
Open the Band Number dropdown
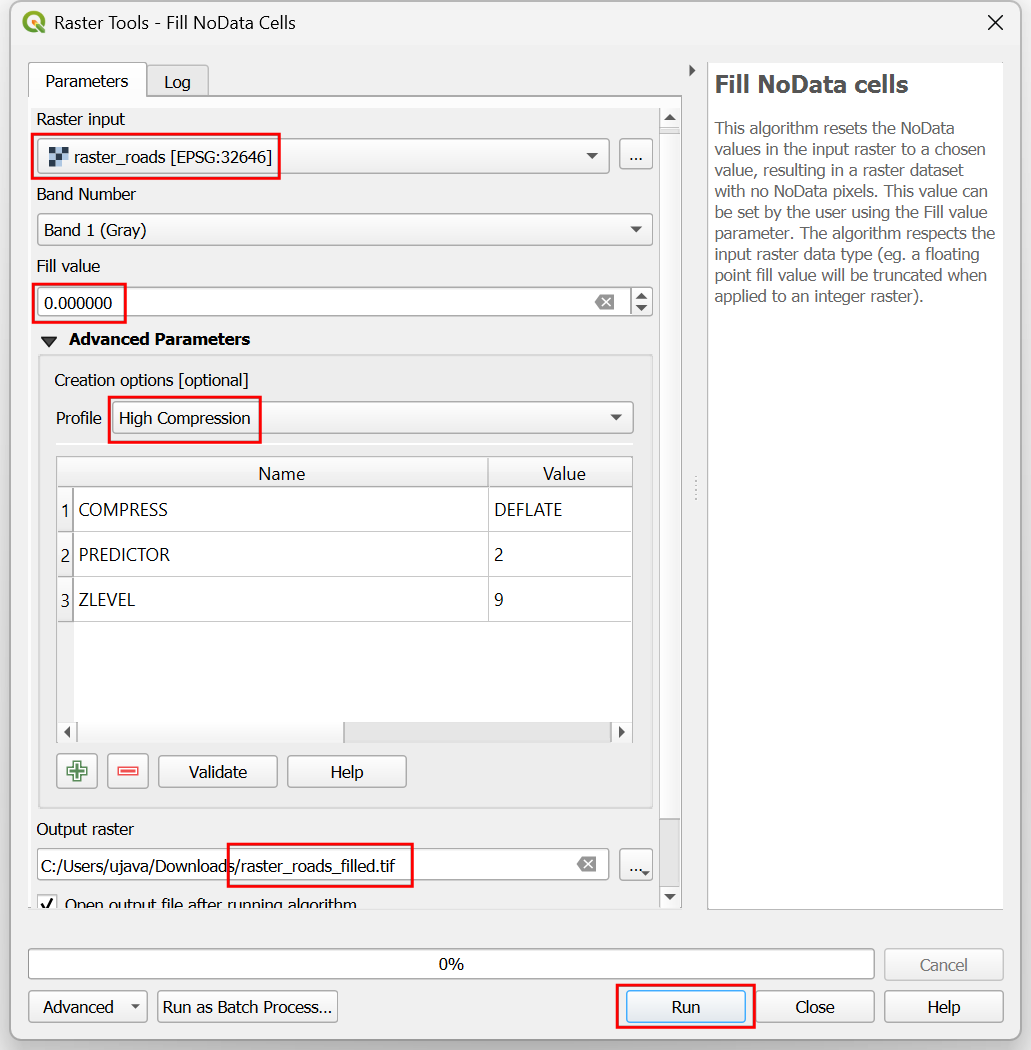(635, 230)
